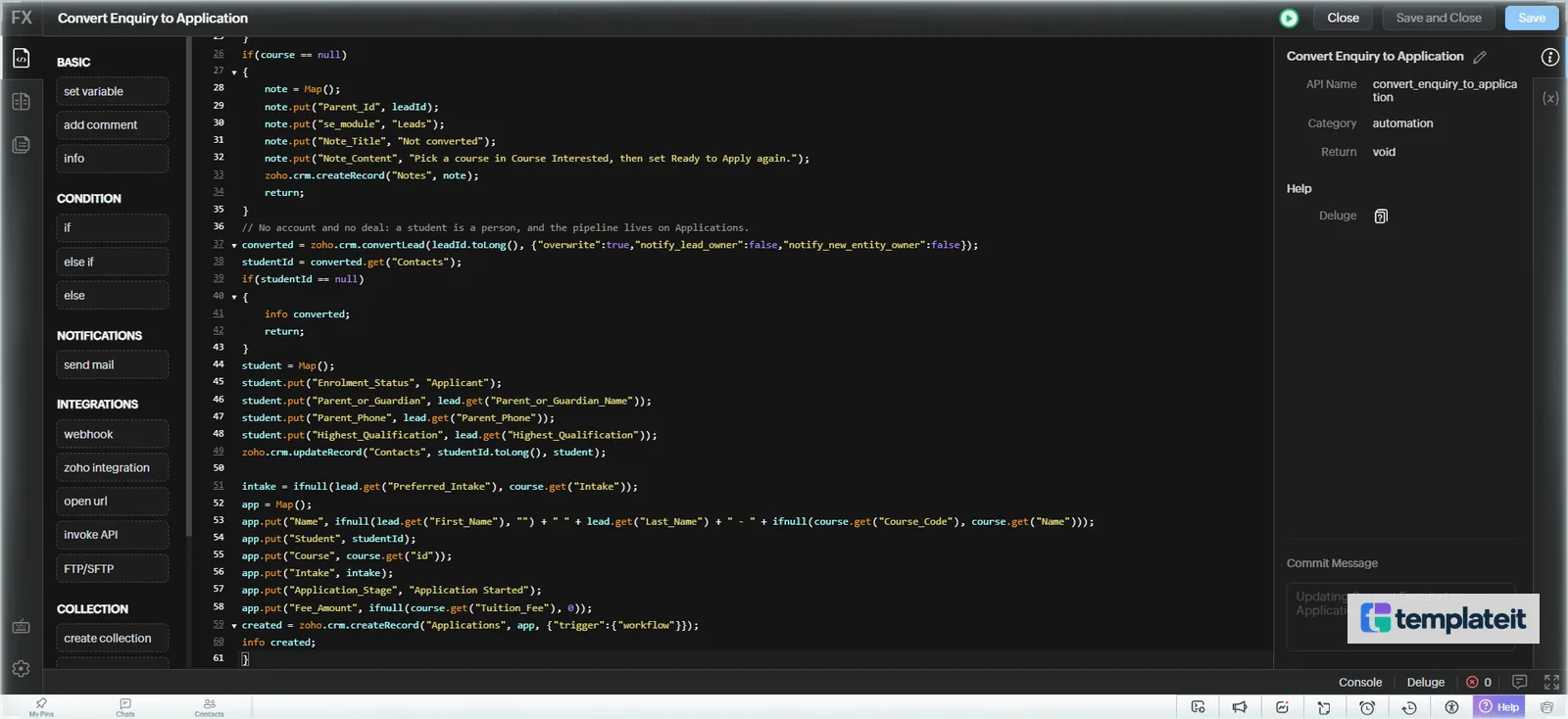This screenshot has width=1568, height=719.
Task: Select the 'invoke API' snippet
Action: (x=112, y=534)
